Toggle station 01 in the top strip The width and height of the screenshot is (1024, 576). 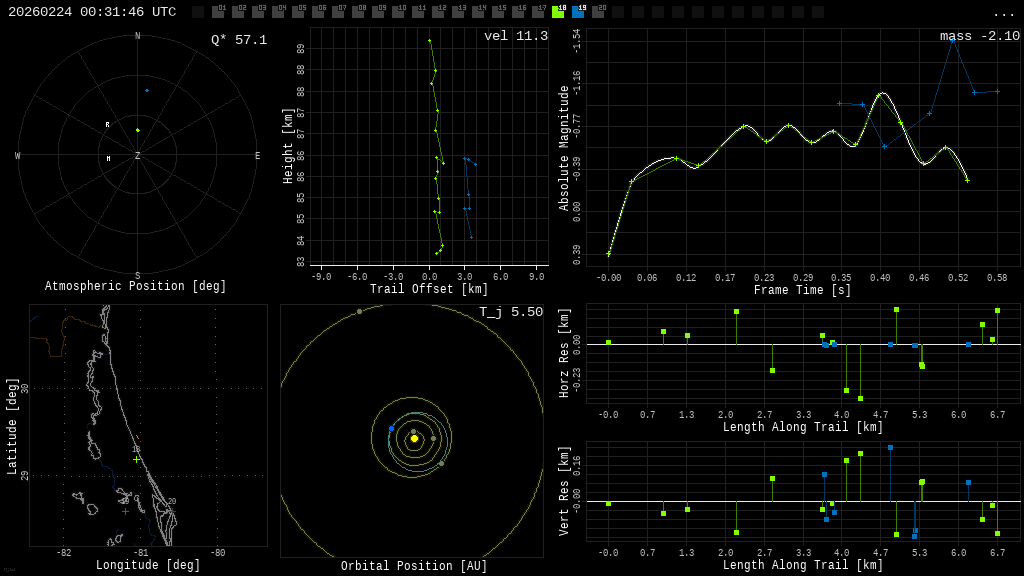218,12
